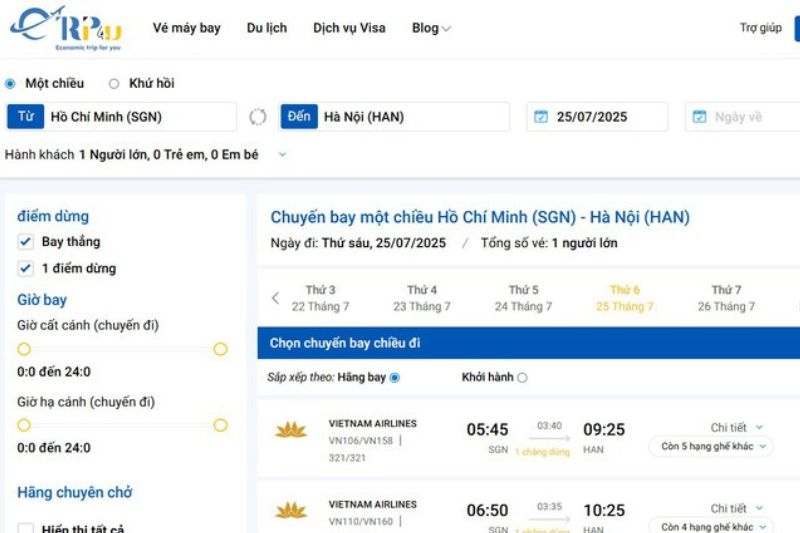Go to previous dates with the left arrow
Image resolution: width=800 pixels, height=533 pixels.
[x=276, y=298]
